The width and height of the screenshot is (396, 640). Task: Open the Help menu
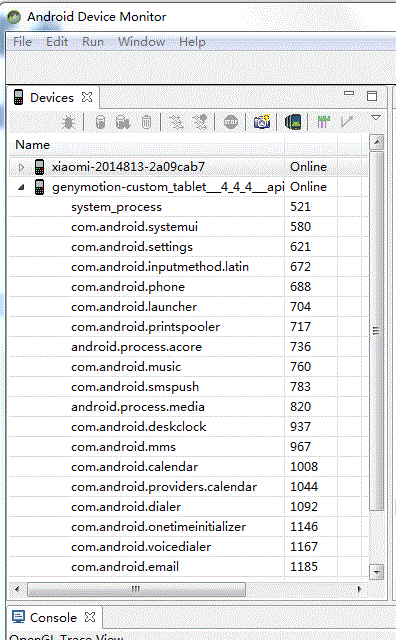click(192, 42)
